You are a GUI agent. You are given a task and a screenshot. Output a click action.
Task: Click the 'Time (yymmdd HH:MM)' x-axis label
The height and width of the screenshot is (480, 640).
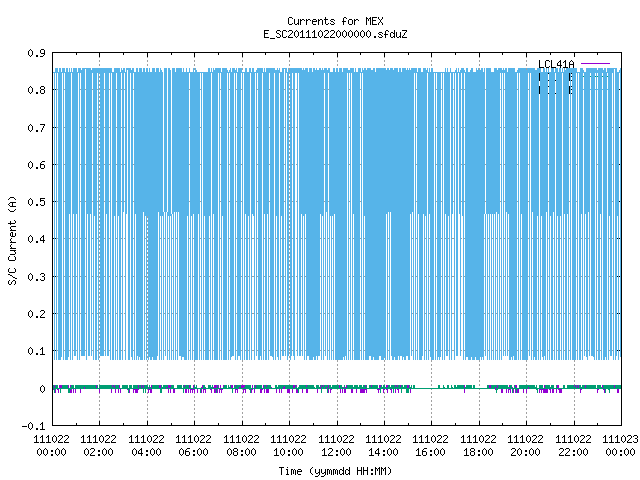335,471
